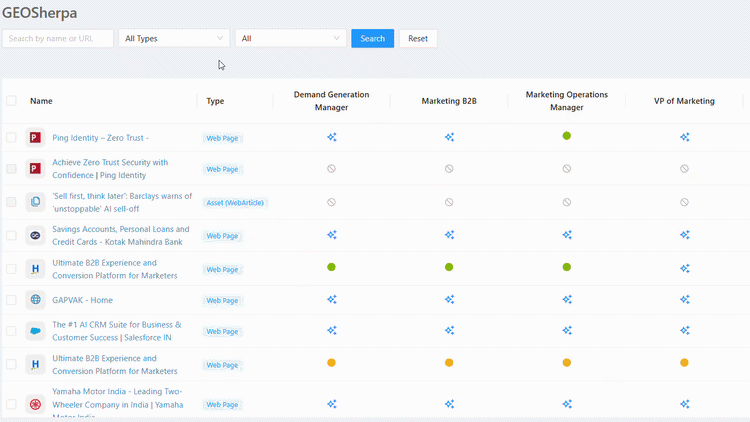Screen dimensions: 750x422
Task: Click sparkle icon for Kotak Mahindra Bank under Marketing Operations Manager
Action: click(567, 235)
